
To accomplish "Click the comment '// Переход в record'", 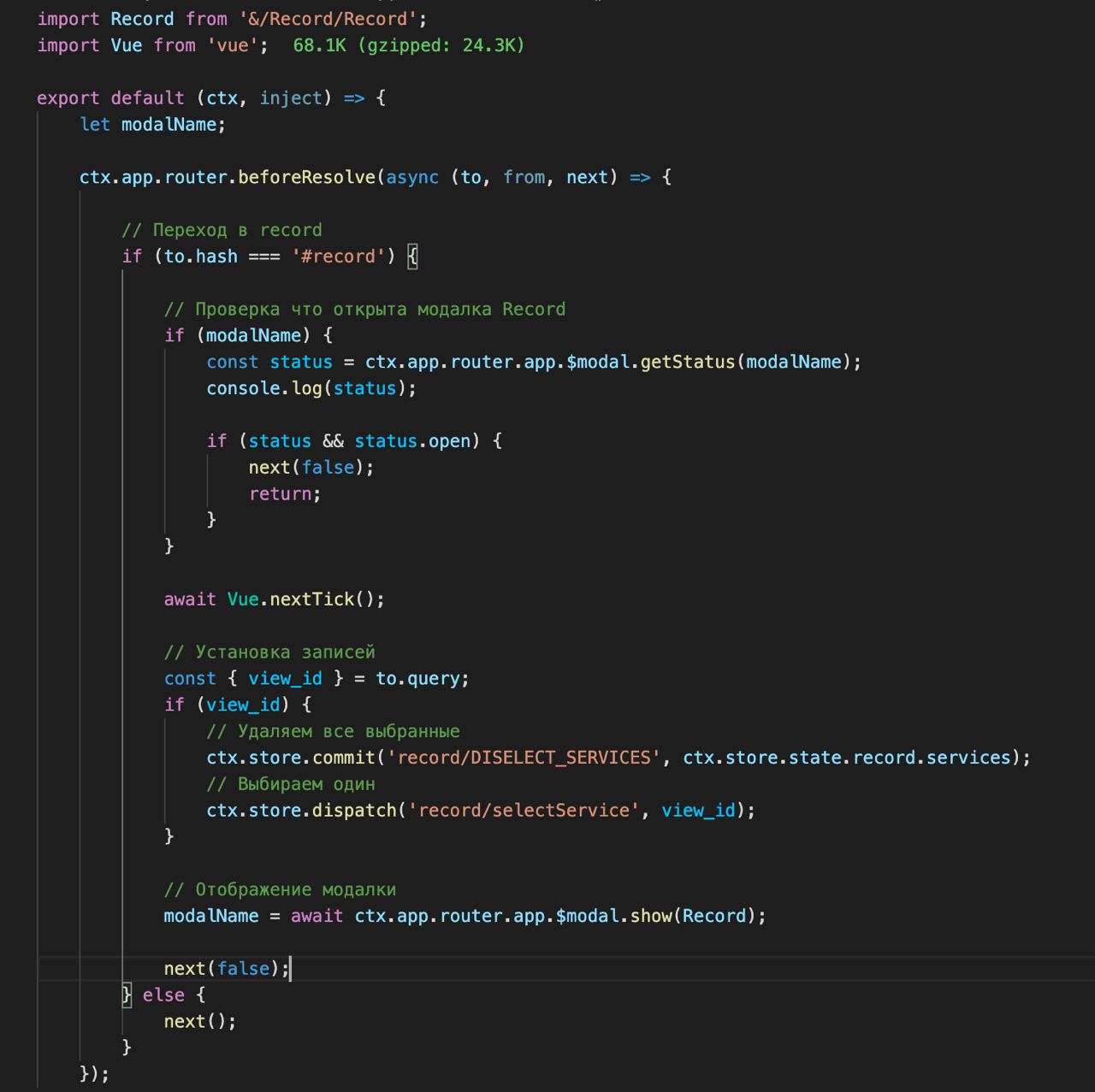I will point(222,230).
